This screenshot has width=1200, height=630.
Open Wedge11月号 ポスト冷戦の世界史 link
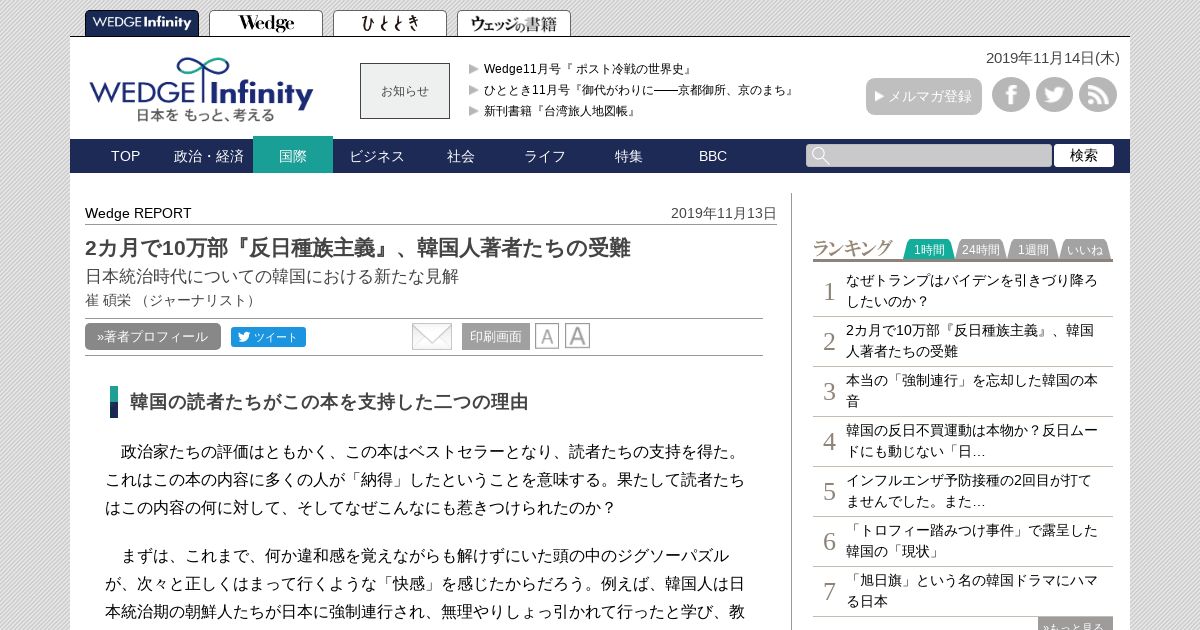pos(588,69)
